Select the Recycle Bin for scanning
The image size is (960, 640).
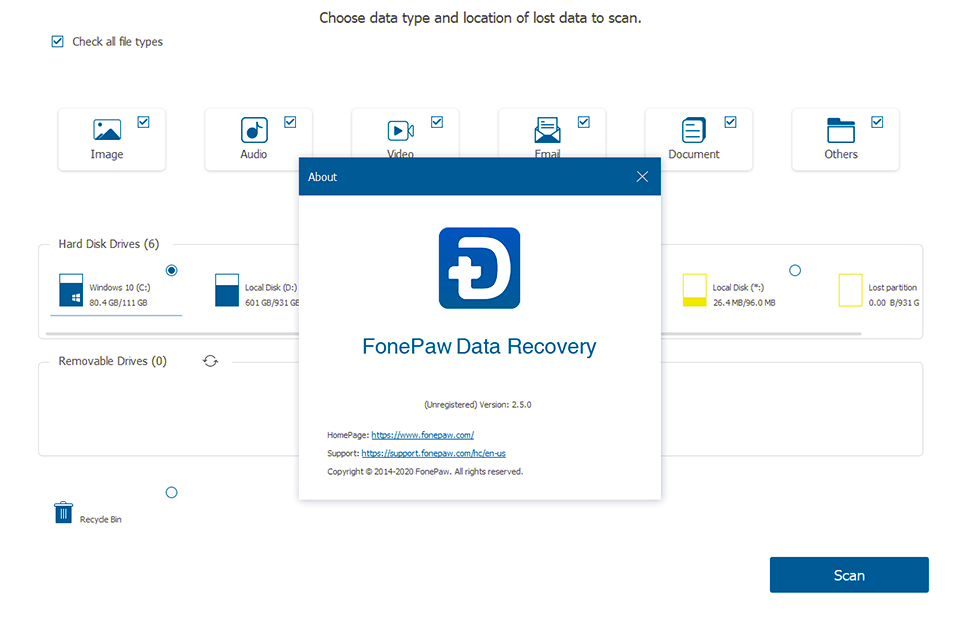[x=171, y=492]
